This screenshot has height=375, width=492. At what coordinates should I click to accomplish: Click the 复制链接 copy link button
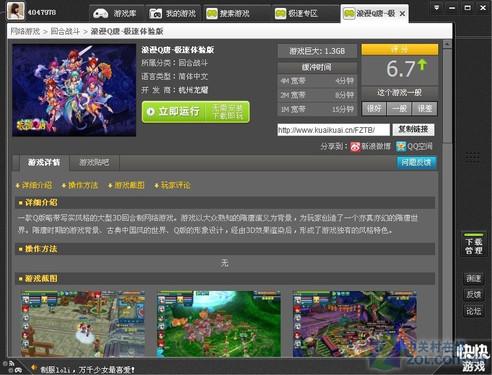pyautogui.click(x=413, y=129)
